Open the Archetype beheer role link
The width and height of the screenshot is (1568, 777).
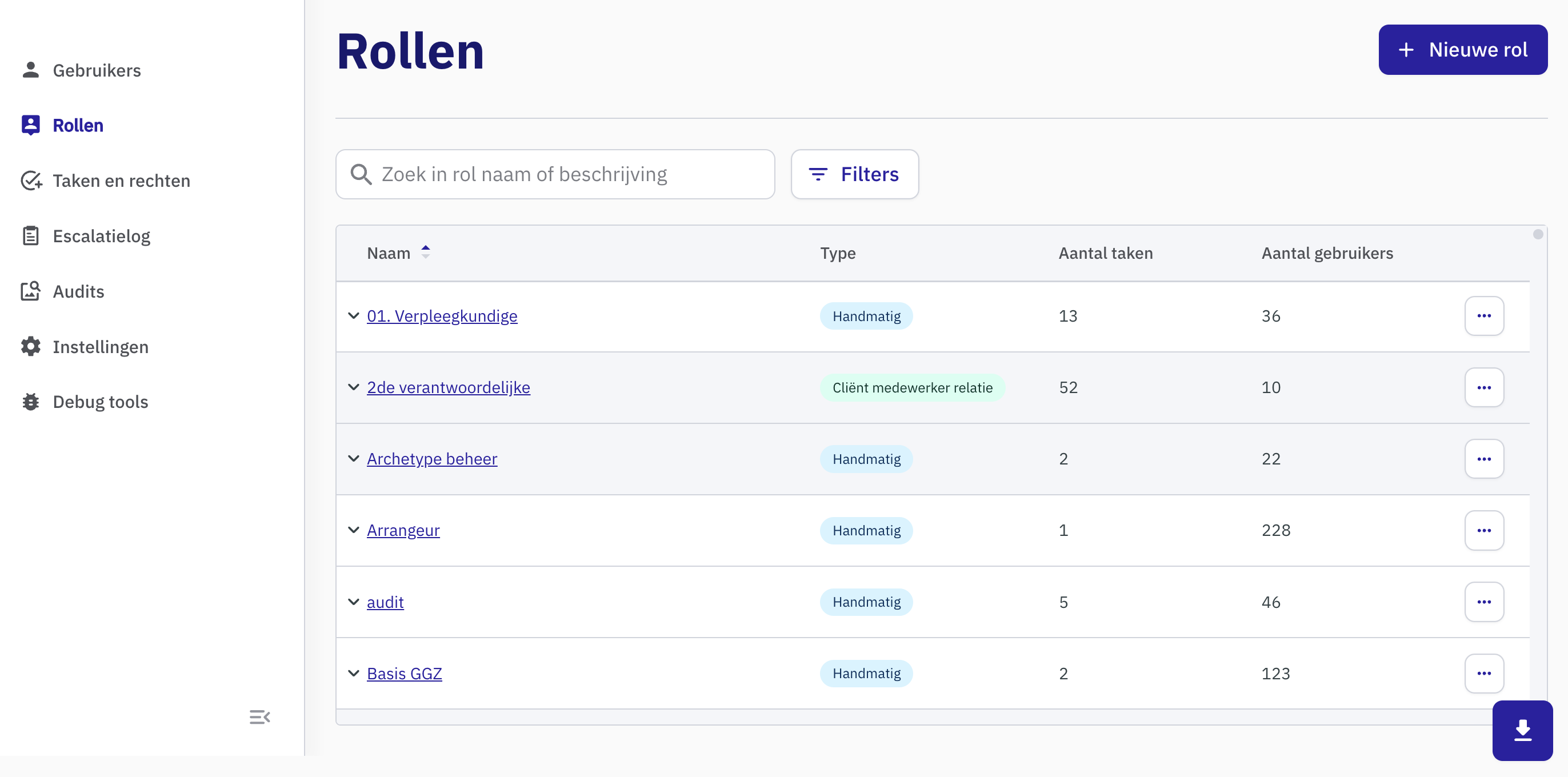coord(432,459)
